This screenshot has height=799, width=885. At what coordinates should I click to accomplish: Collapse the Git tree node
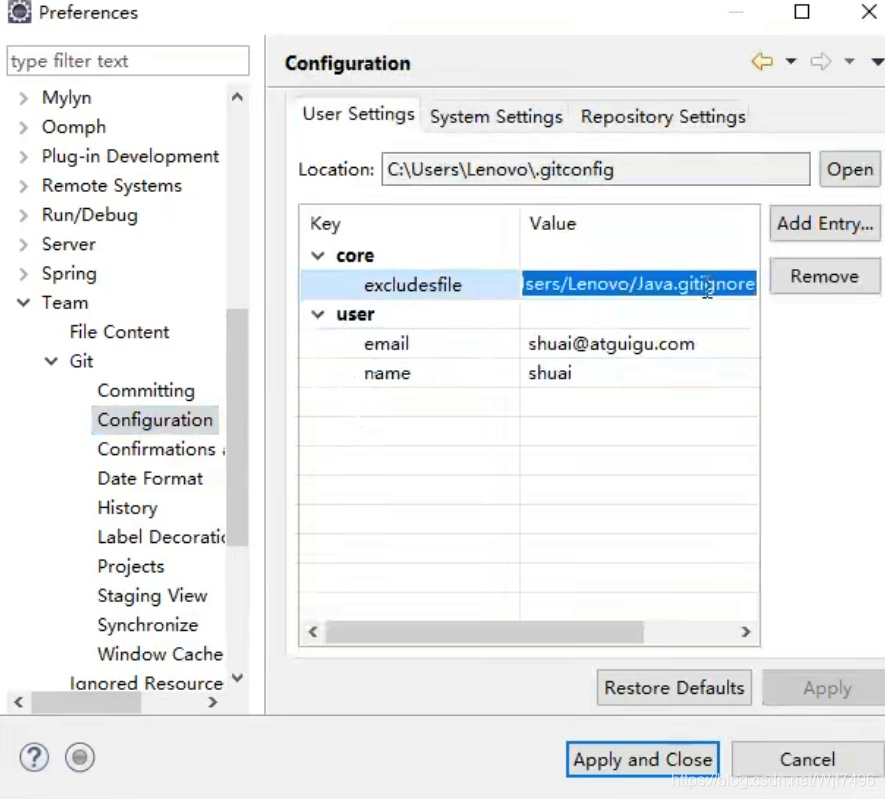[51, 361]
